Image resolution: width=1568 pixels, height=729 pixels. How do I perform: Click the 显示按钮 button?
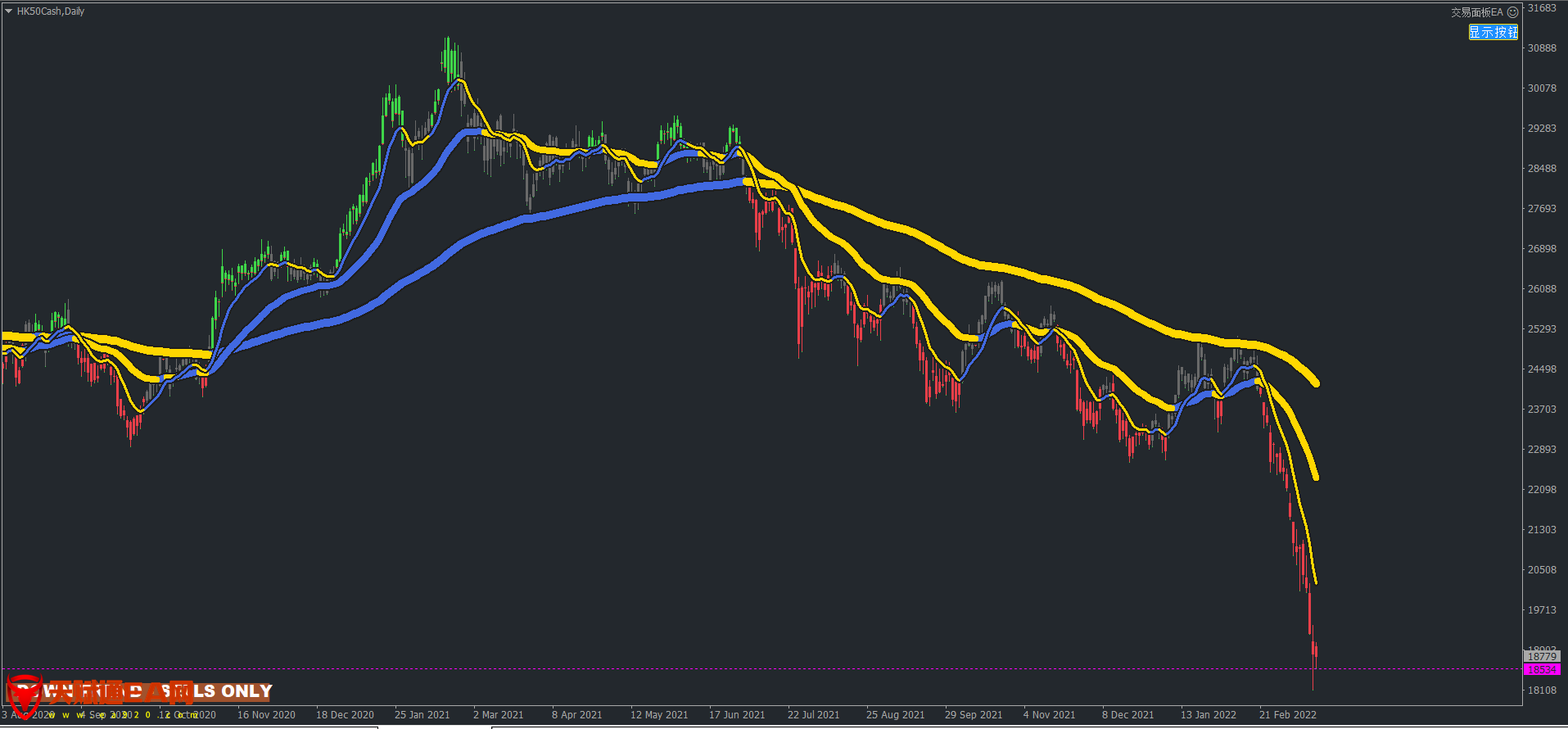(x=1493, y=32)
